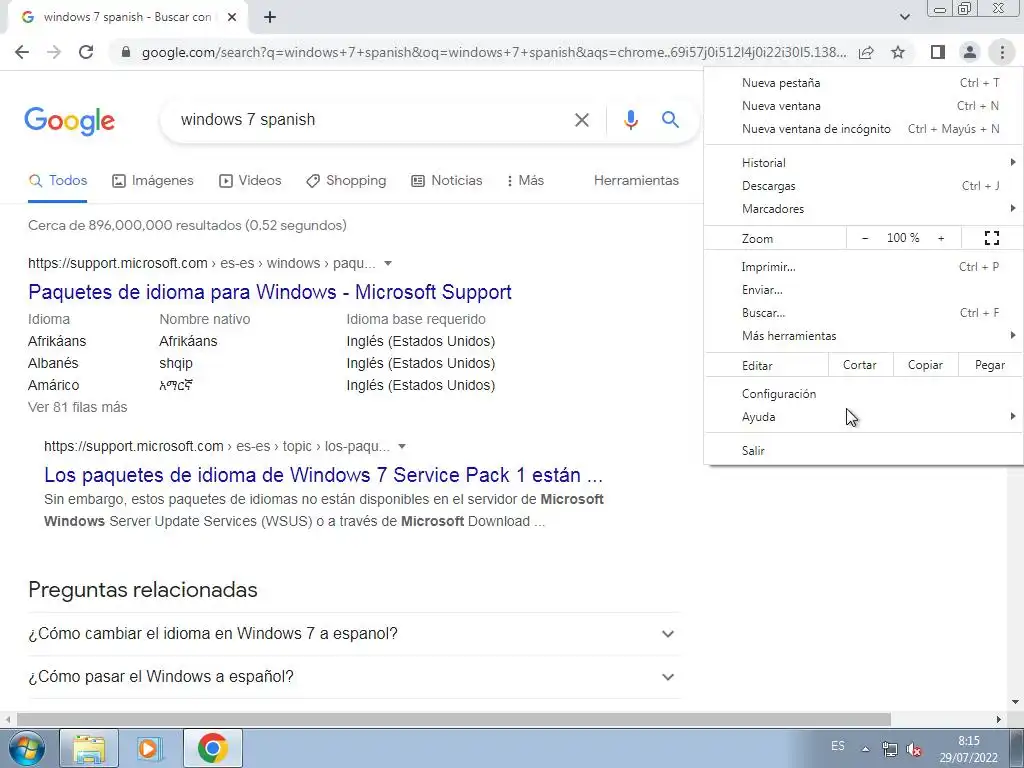Open a new tab with plus button

270,18
